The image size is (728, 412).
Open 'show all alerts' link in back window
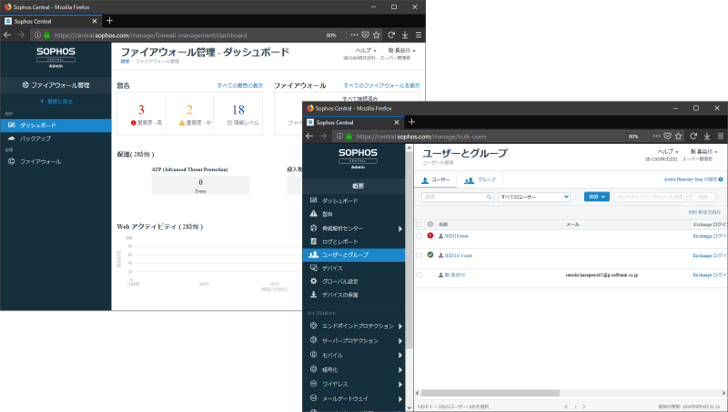[x=240, y=85]
